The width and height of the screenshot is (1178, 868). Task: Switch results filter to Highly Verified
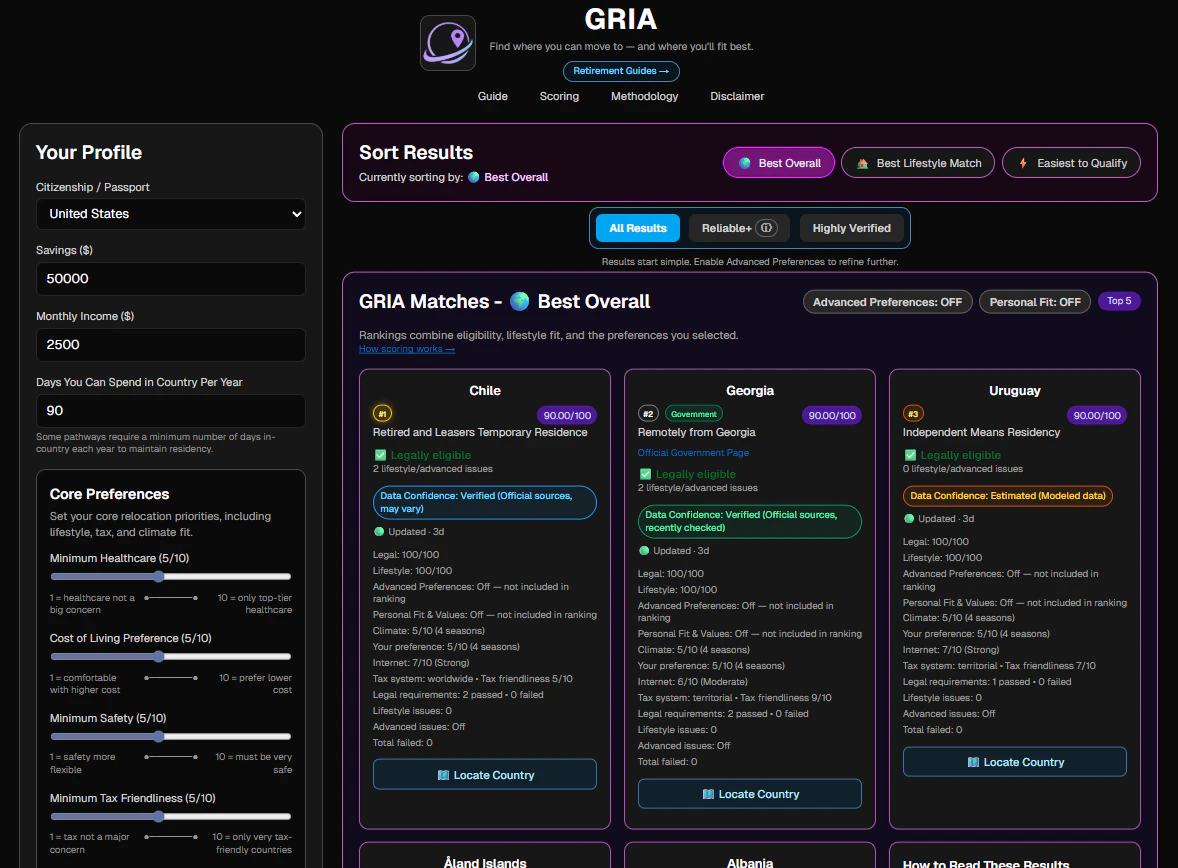(852, 227)
